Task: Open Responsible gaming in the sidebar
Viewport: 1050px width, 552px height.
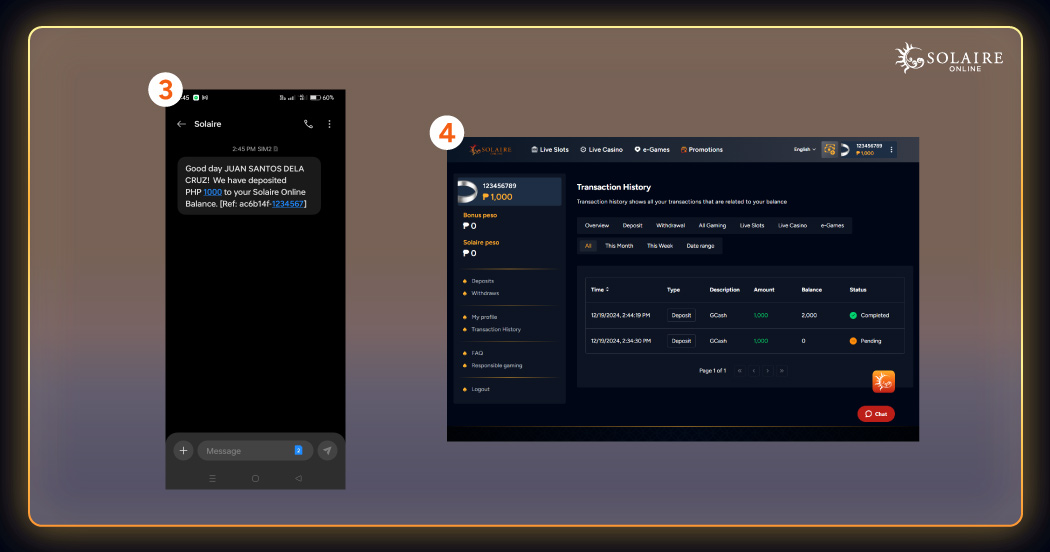Action: [496, 366]
